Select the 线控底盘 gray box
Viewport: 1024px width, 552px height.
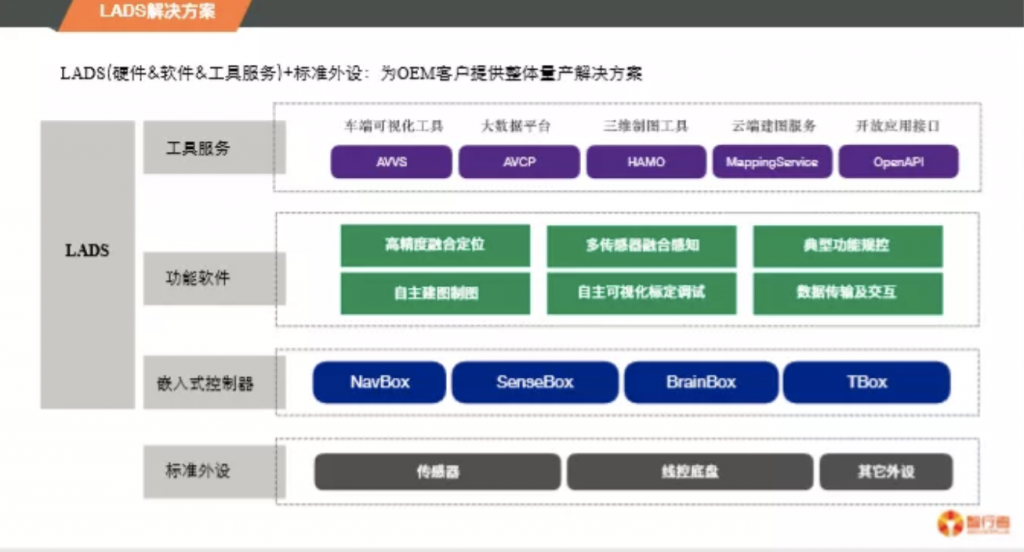(x=690, y=472)
